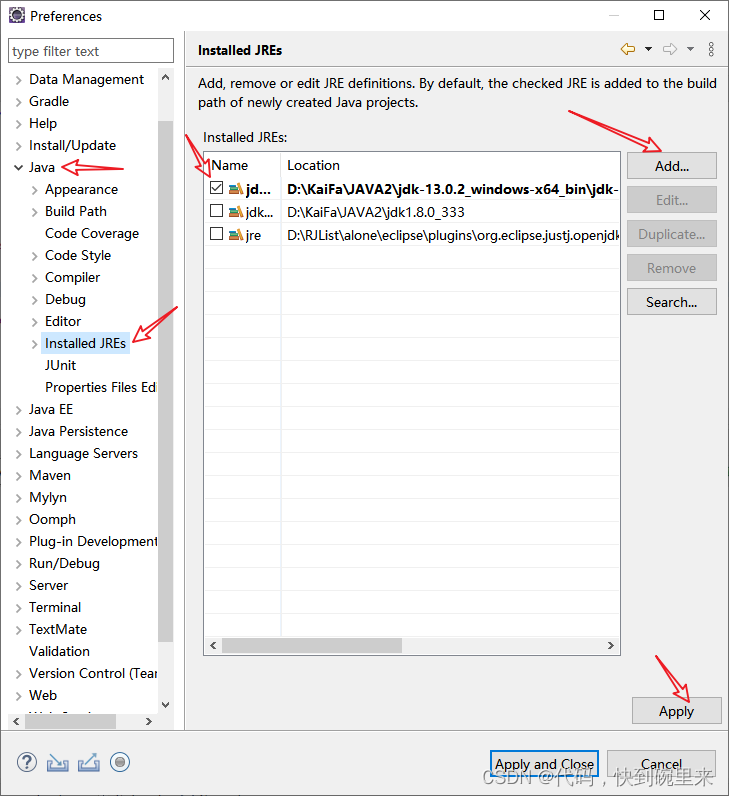Select the Compiler preference page
The height and width of the screenshot is (796, 729).
pos(73,278)
